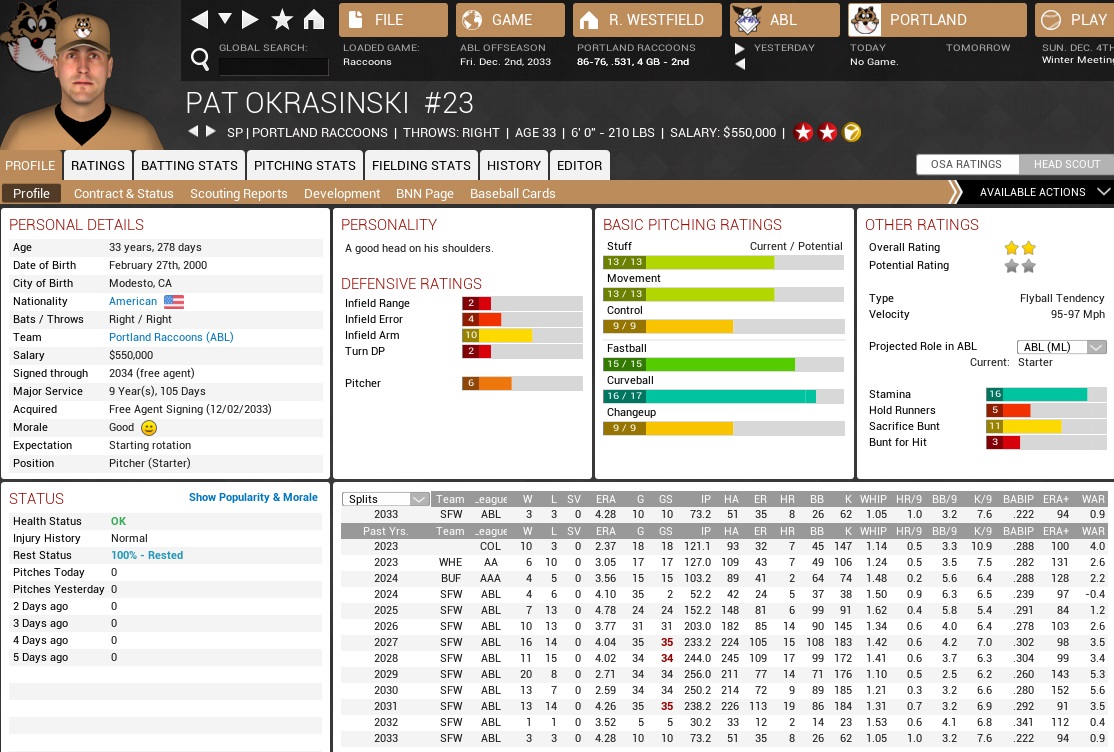Click the global search input field
1114x752 pixels.
(273, 67)
